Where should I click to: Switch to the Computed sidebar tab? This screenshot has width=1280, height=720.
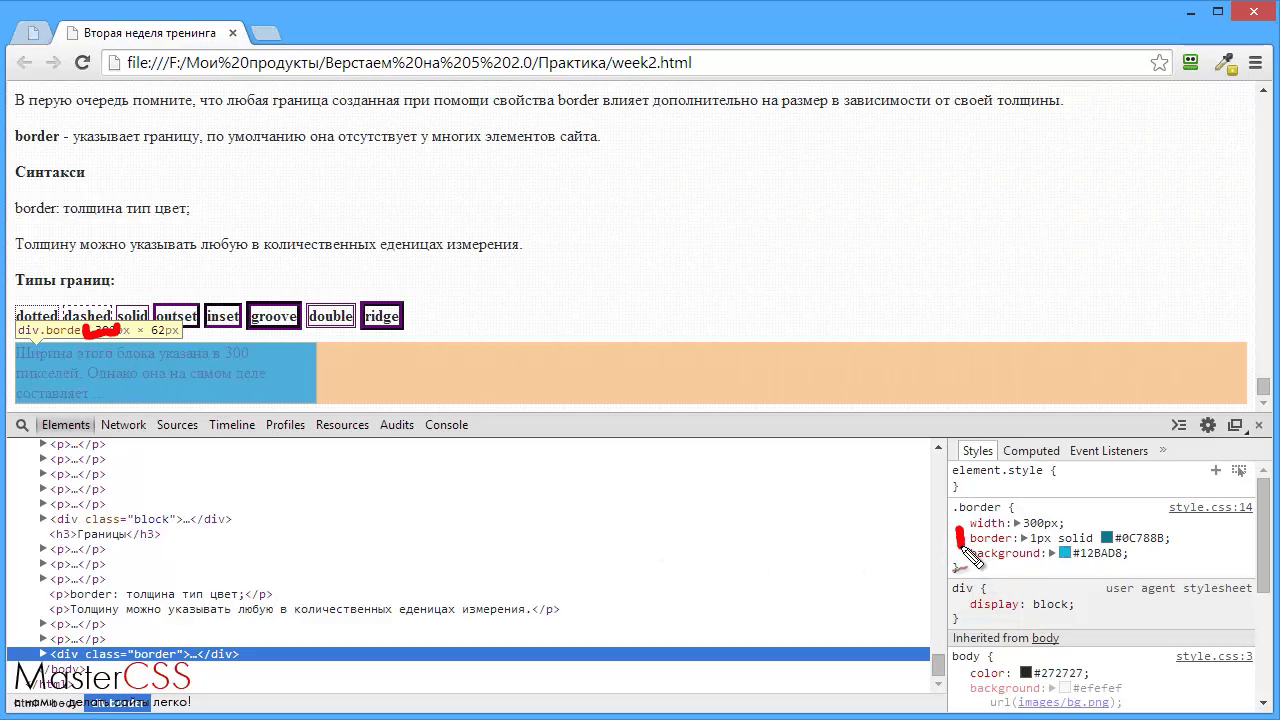(x=1031, y=451)
